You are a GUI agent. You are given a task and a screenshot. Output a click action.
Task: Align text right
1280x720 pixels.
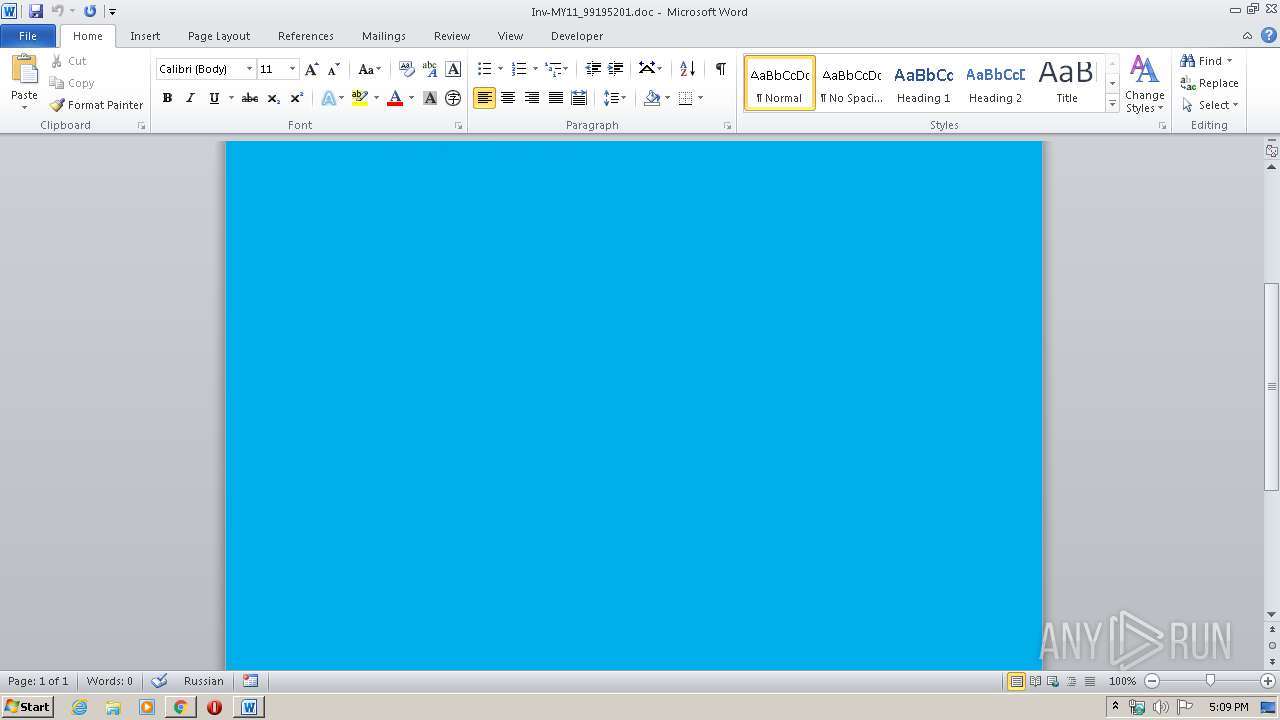(x=532, y=98)
